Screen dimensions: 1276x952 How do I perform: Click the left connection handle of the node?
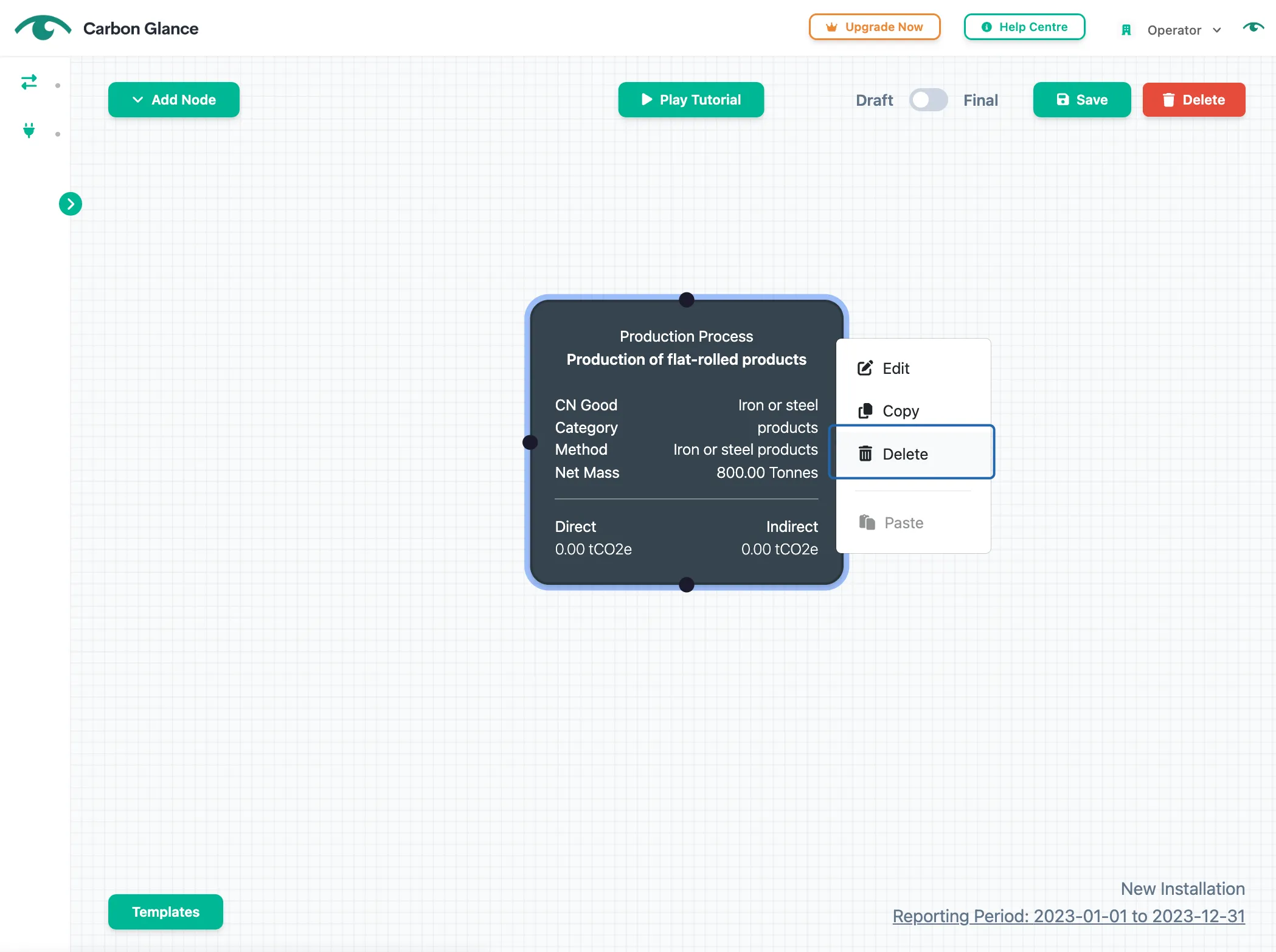click(x=530, y=442)
